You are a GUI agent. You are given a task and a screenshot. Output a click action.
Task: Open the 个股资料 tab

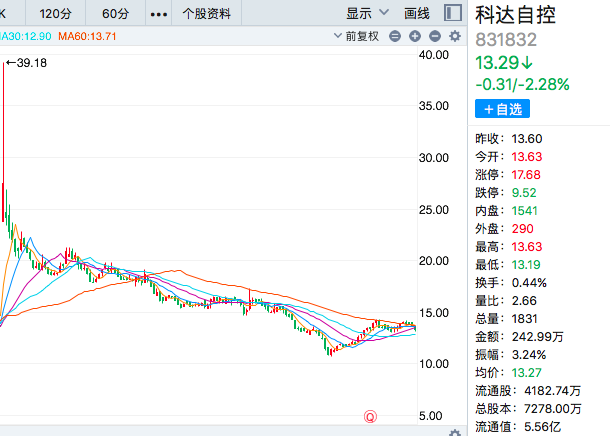click(206, 14)
